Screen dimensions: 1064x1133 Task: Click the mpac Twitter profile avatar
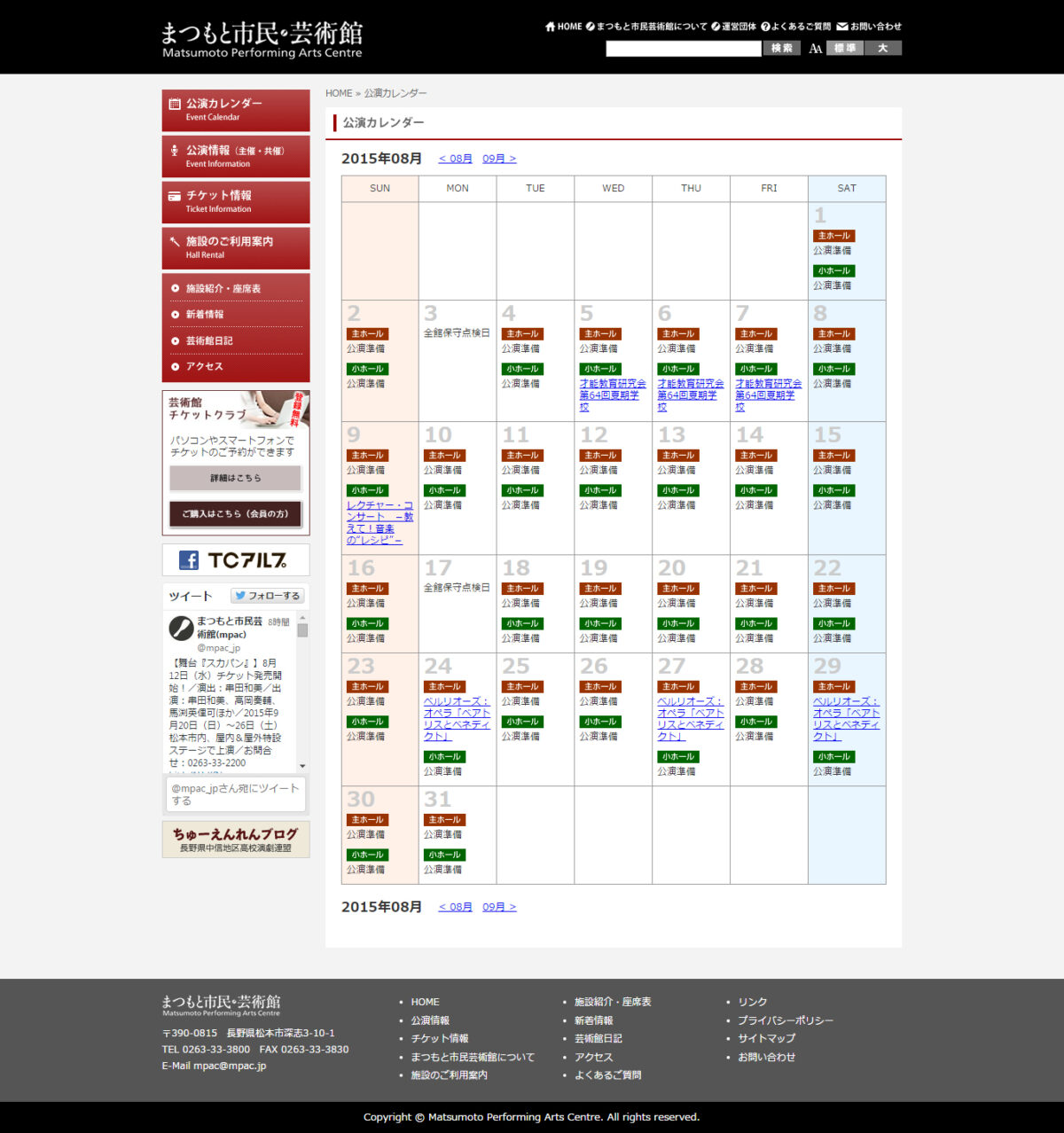182,629
